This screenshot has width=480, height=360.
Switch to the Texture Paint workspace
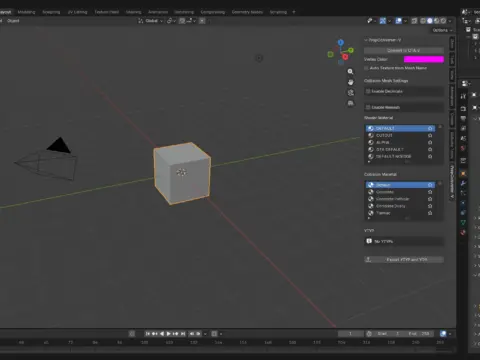point(106,12)
